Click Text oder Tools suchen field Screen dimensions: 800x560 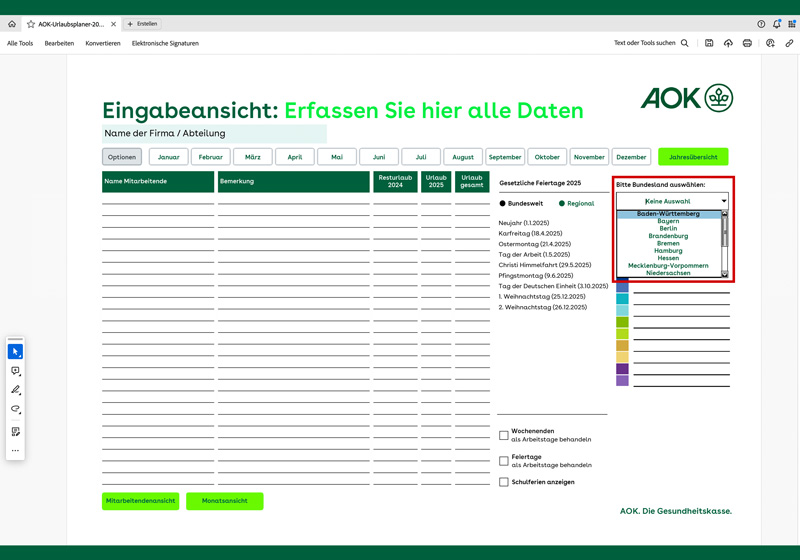(x=644, y=43)
